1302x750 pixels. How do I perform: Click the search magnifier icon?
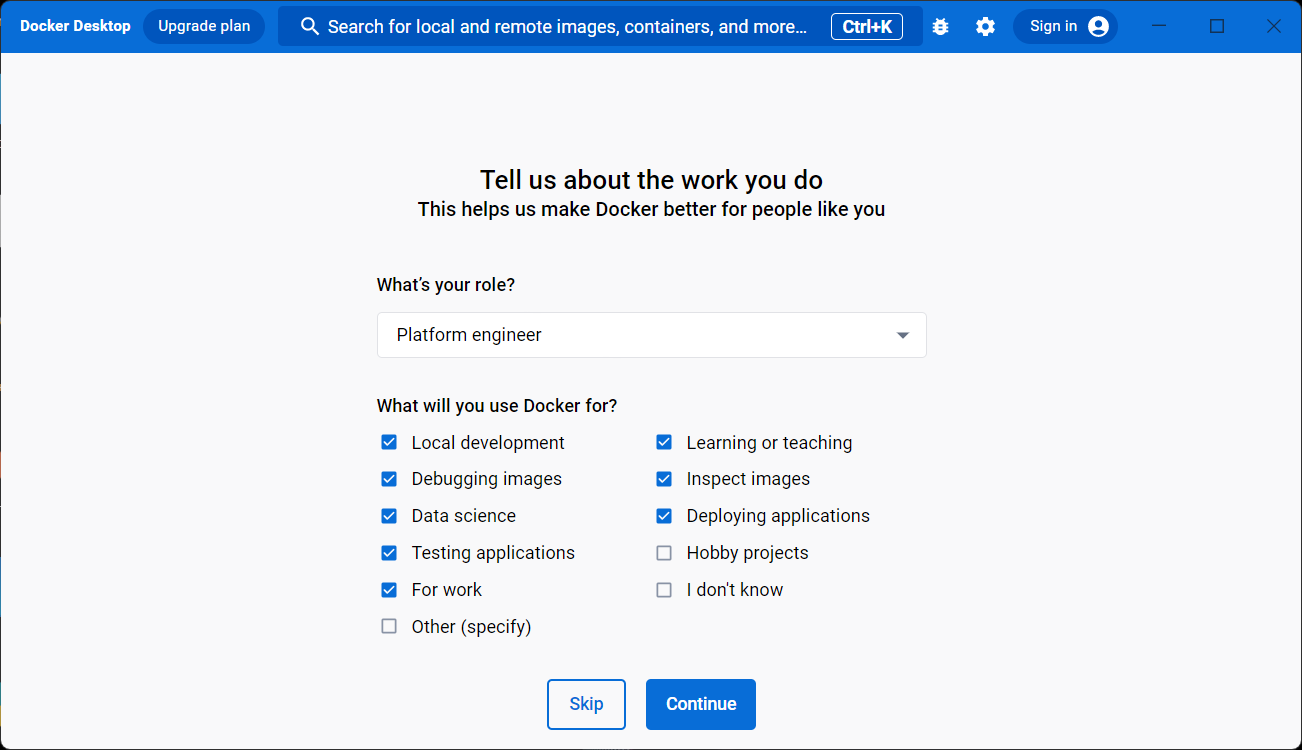pos(310,27)
